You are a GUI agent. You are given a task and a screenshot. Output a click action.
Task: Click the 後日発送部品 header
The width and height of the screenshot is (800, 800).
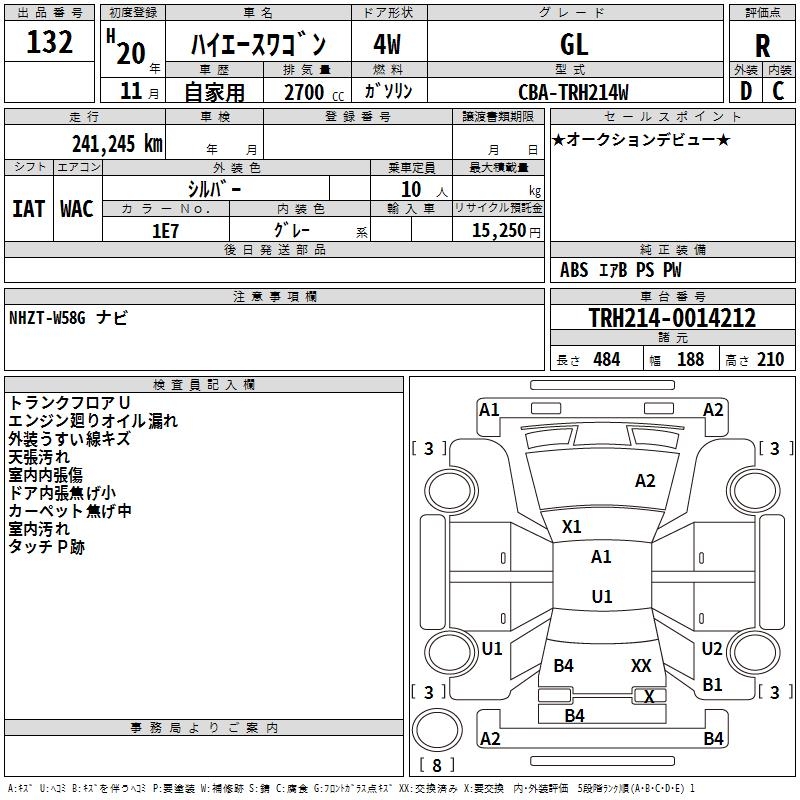pyautogui.click(x=274, y=249)
